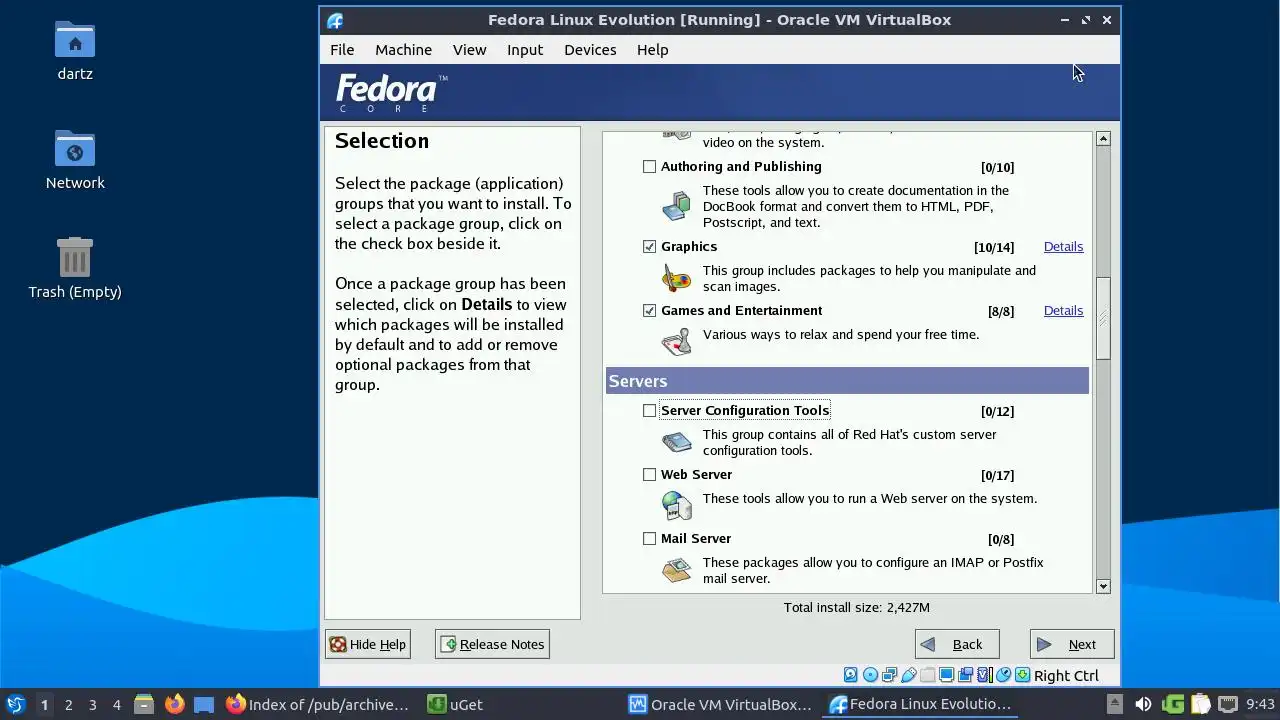Open the Release Notes
1280x720 pixels.
click(492, 644)
